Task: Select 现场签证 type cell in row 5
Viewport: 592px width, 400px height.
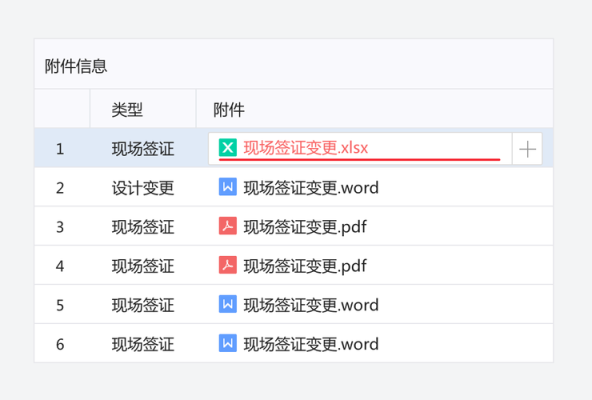Action: [143, 305]
